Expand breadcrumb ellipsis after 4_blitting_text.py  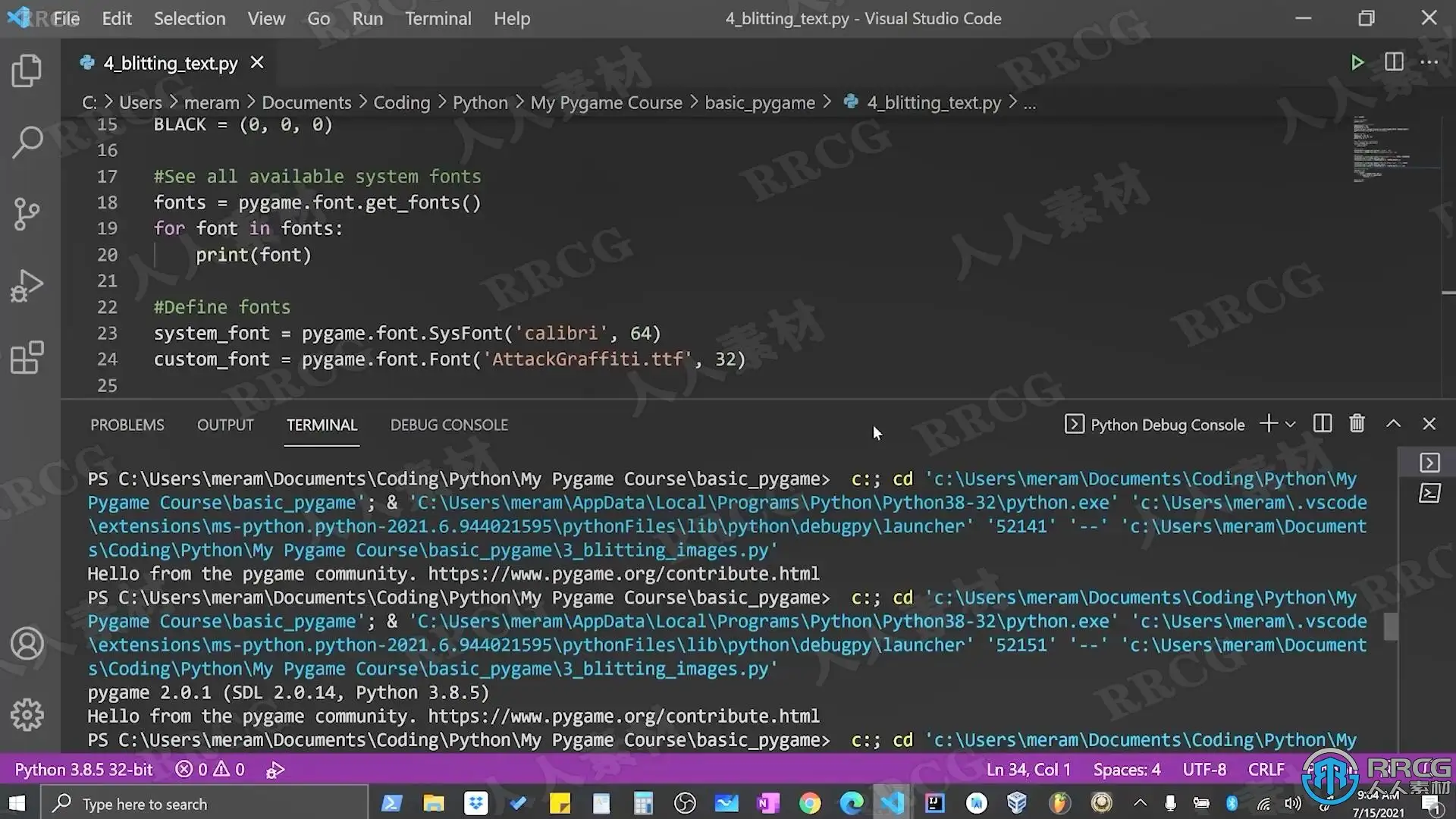1030,103
